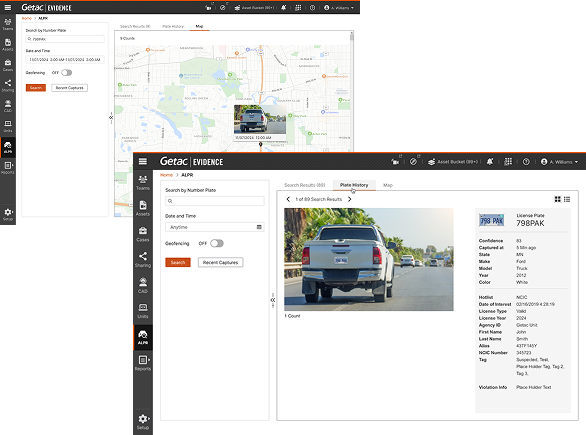586x435 pixels.
Task: Click Search button in front window
Action: click(178, 262)
